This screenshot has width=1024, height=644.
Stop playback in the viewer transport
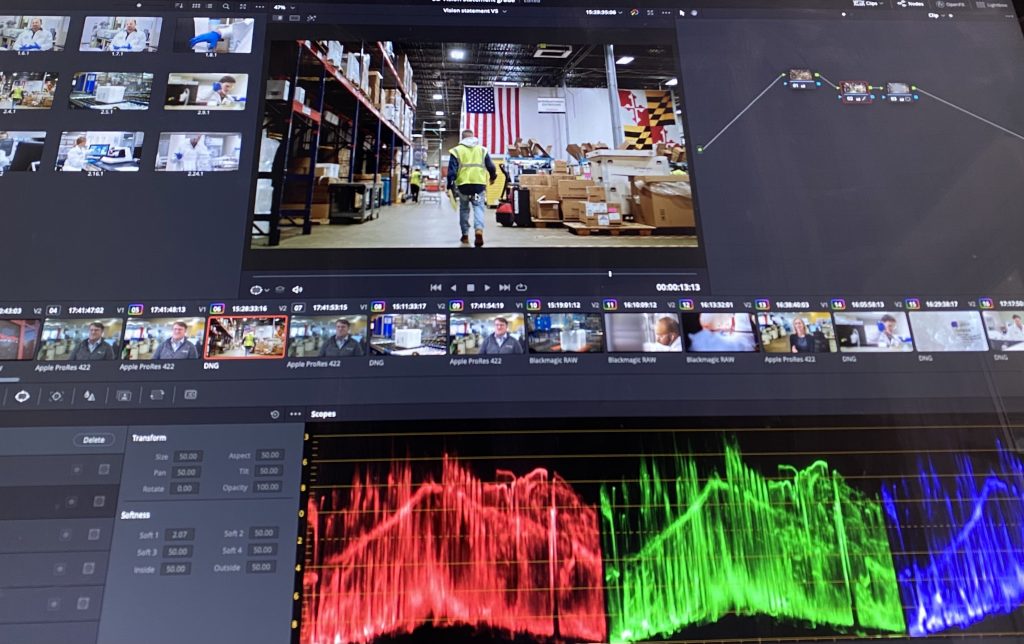click(471, 288)
